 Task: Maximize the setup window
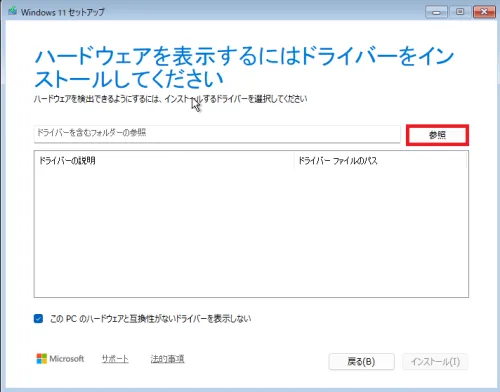click(460, 12)
